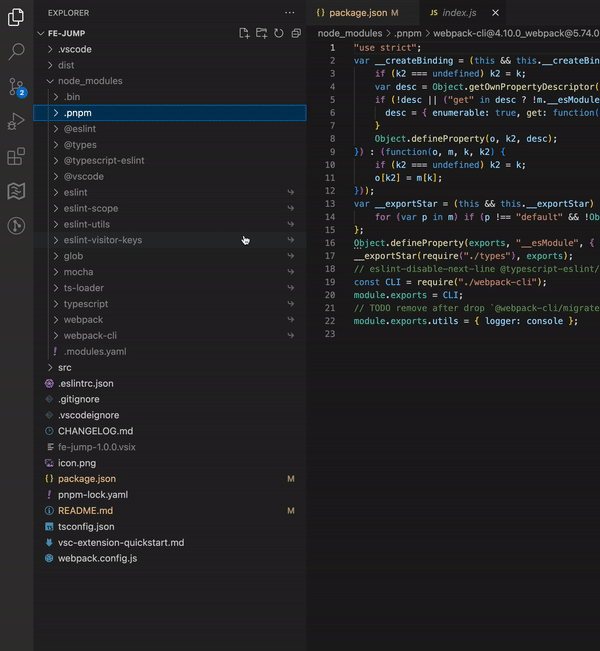
Task: Expand the dist folder
Action: pyautogui.click(x=170, y=65)
